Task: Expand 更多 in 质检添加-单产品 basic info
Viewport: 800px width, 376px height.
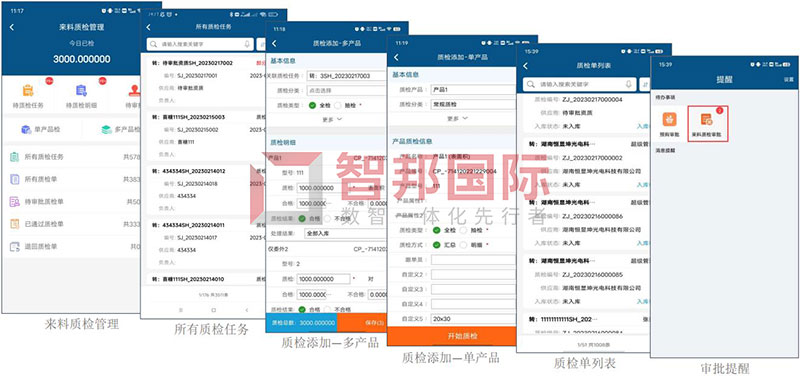Action: tap(457, 118)
